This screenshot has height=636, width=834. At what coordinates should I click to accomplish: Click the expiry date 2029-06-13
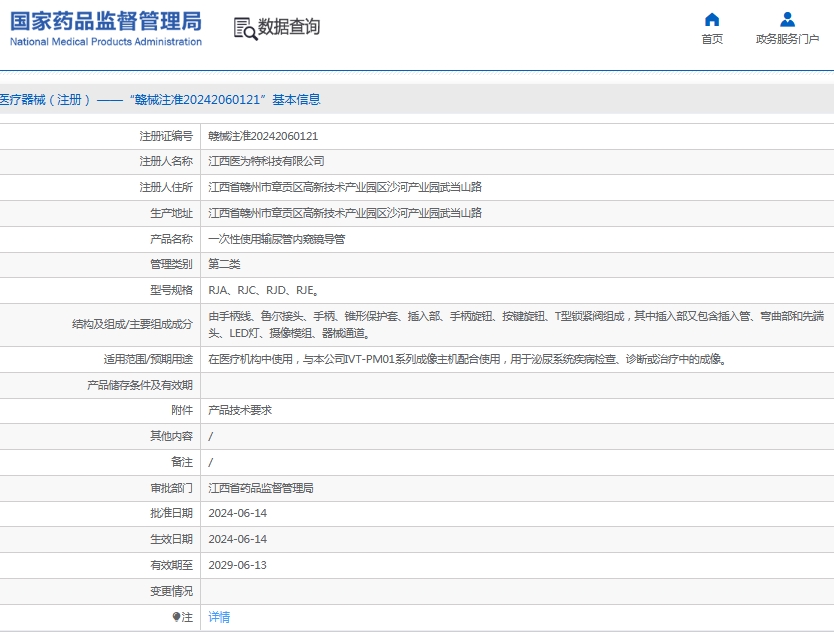pos(238,565)
